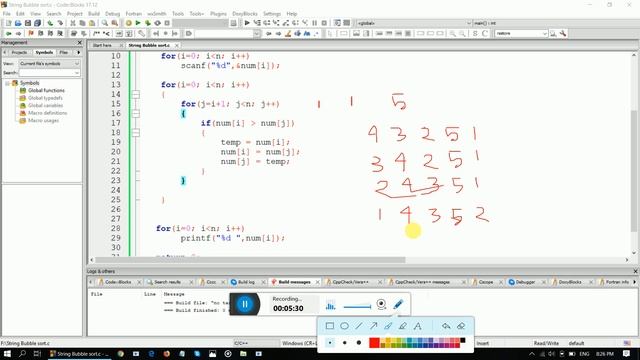Click the Debug/Continue play icon
Screen dimensions: 640x360
[247, 23]
